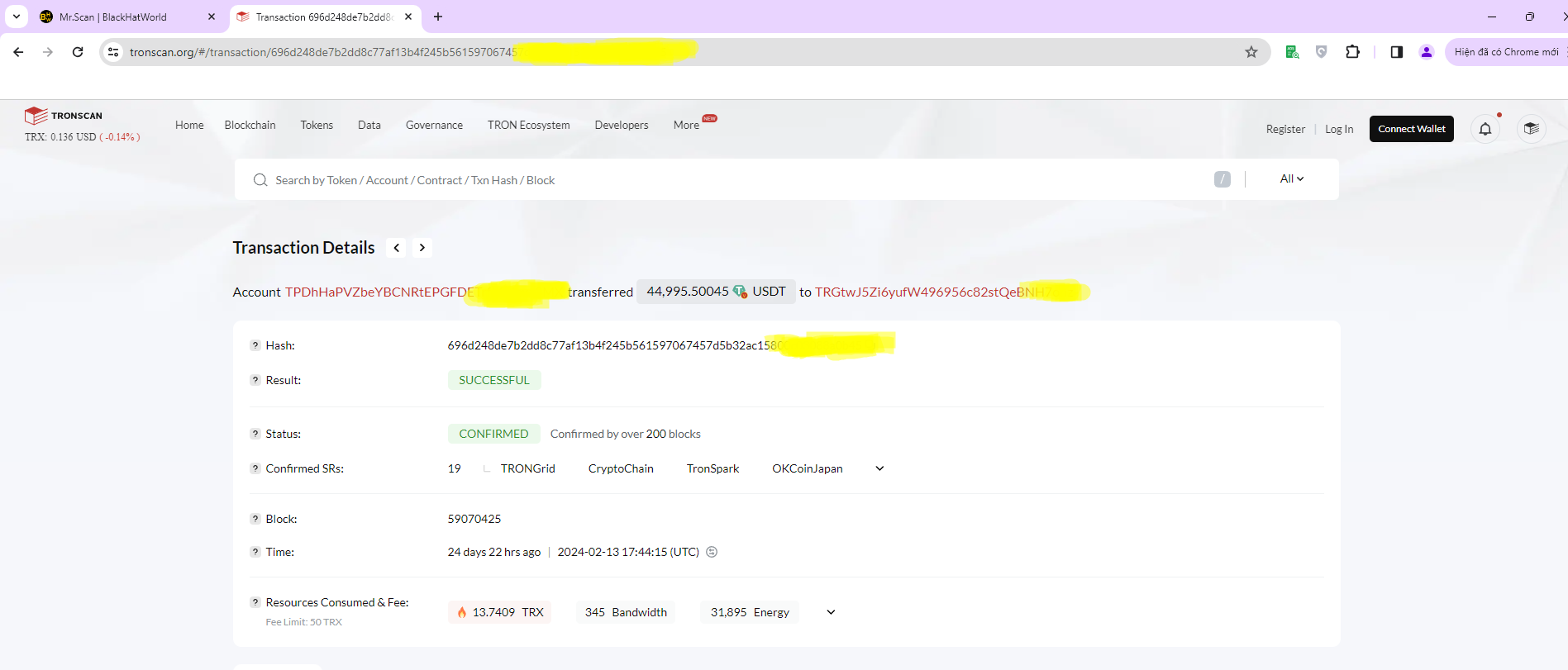Open the TRON Ecosystem menu
The width and height of the screenshot is (1568, 670).
click(x=529, y=125)
